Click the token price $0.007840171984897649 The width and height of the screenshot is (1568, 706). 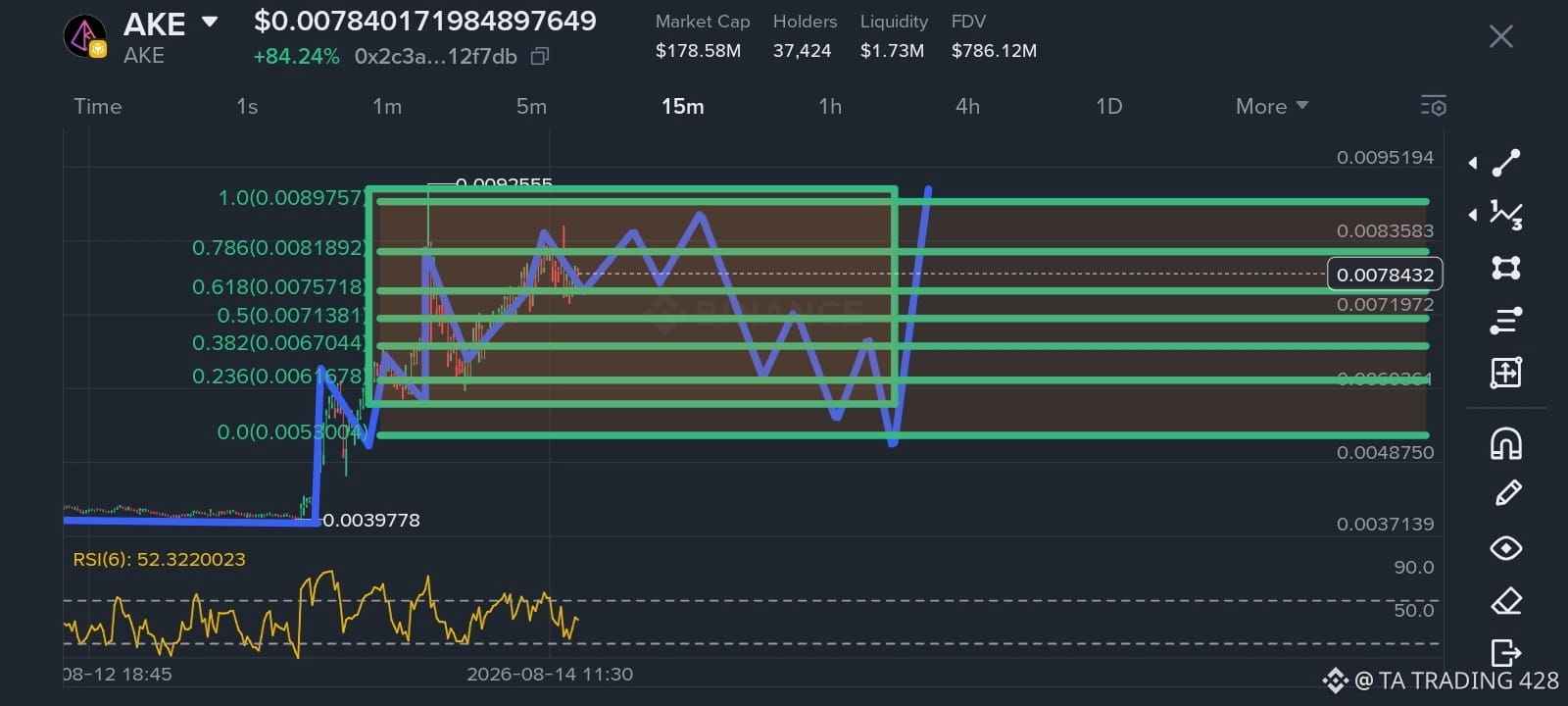point(424,21)
